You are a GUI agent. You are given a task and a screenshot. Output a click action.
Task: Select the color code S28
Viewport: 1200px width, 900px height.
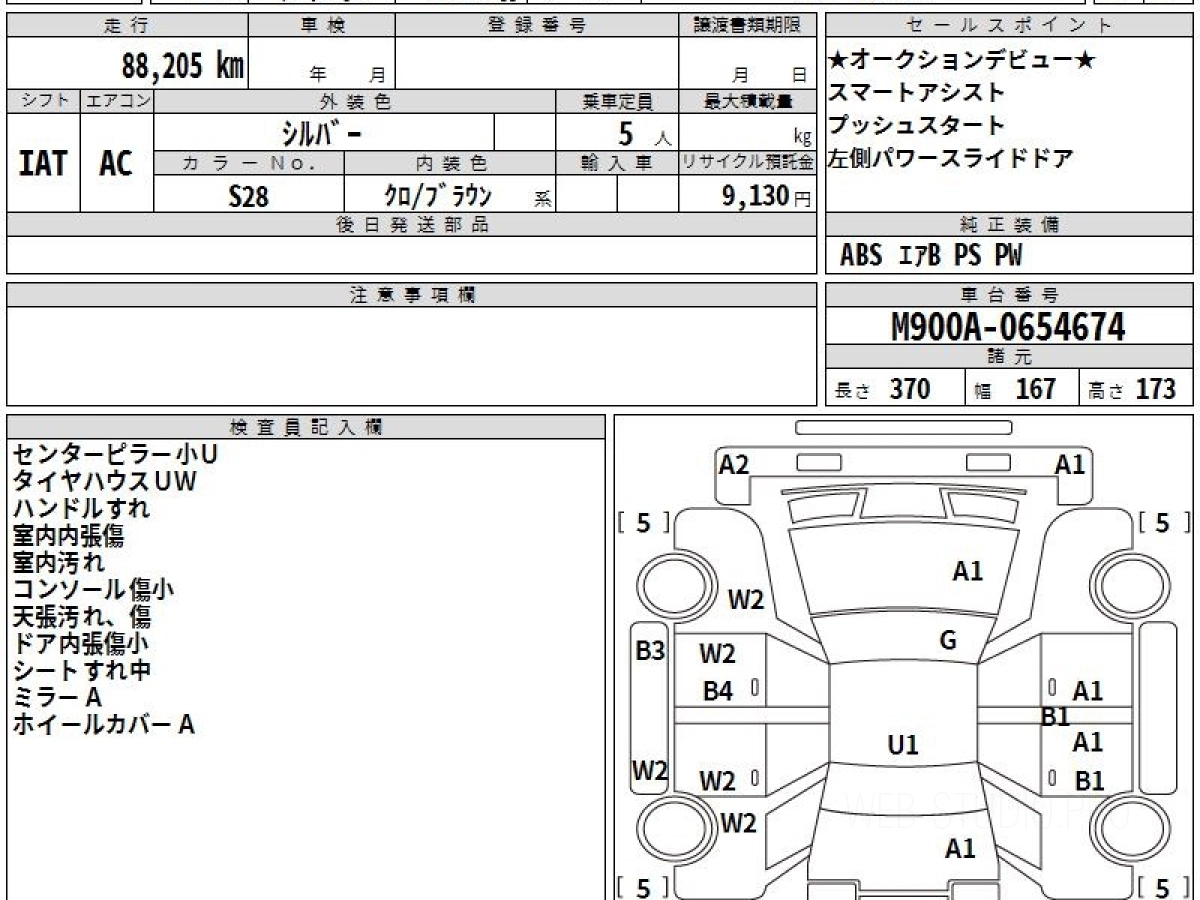[248, 196]
